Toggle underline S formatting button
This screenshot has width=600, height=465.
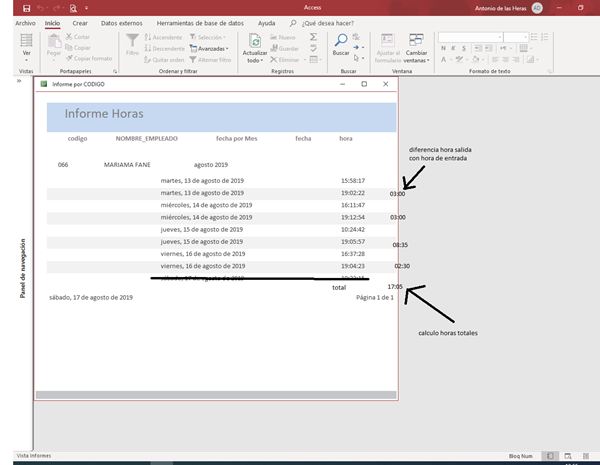[463, 49]
